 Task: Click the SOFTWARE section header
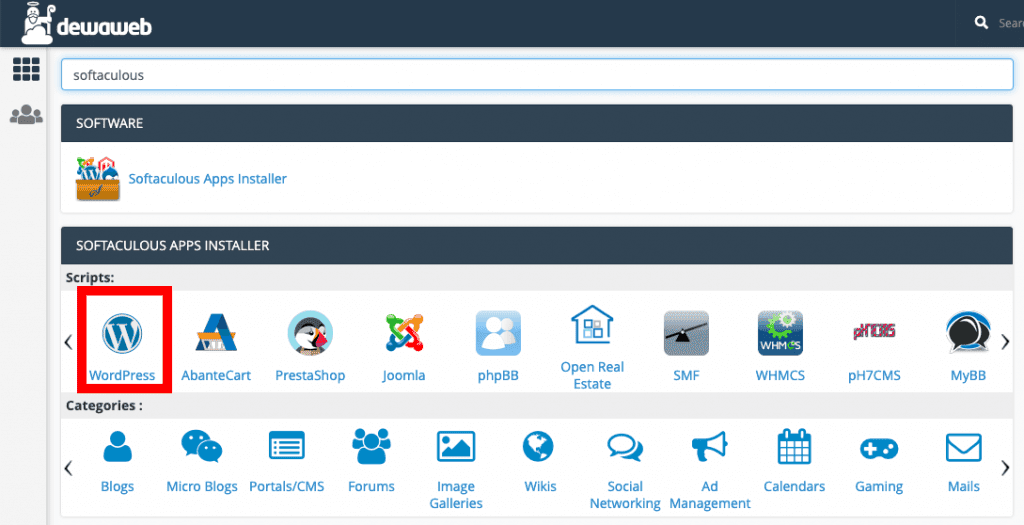click(537, 123)
